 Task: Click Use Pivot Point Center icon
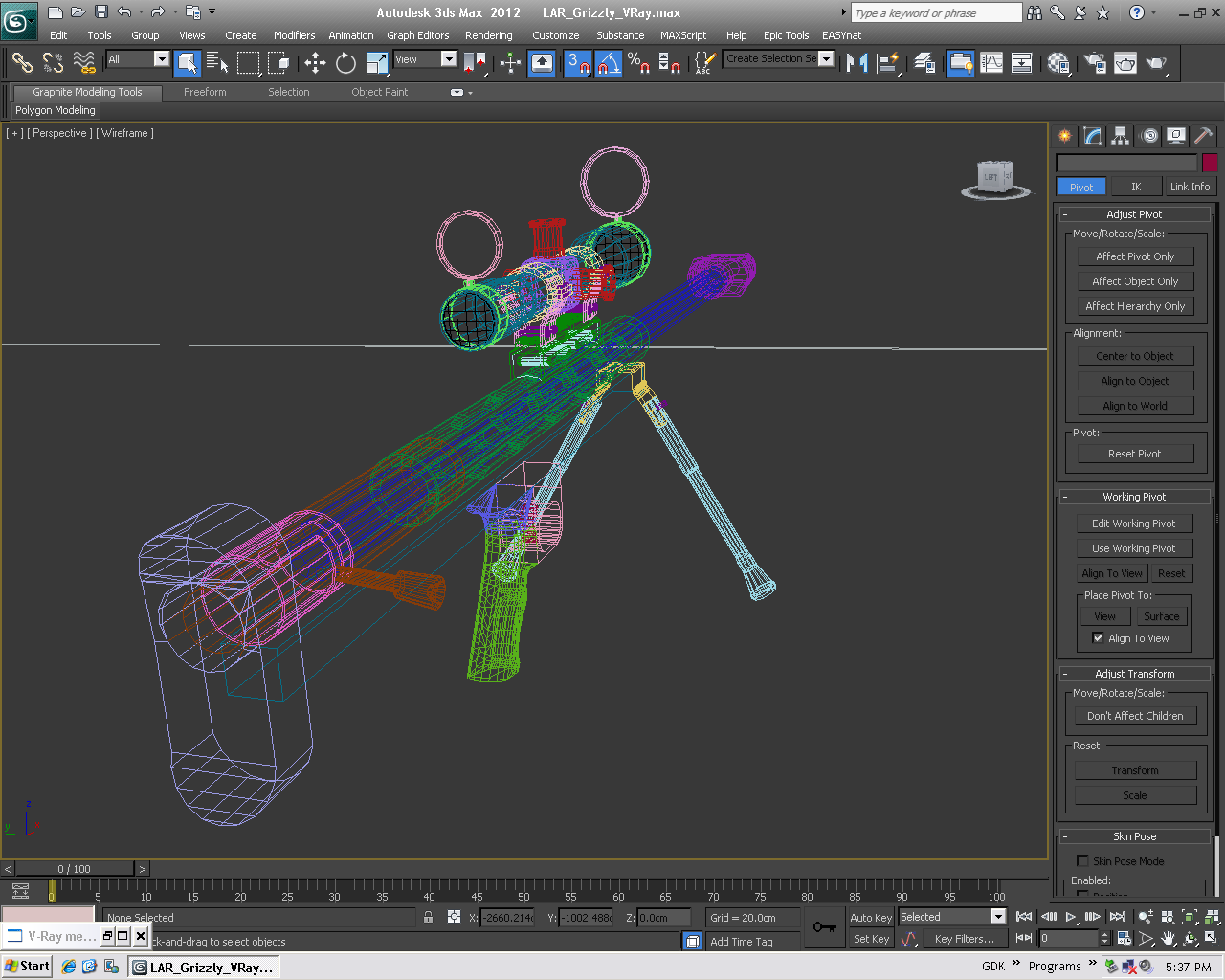coord(475,63)
